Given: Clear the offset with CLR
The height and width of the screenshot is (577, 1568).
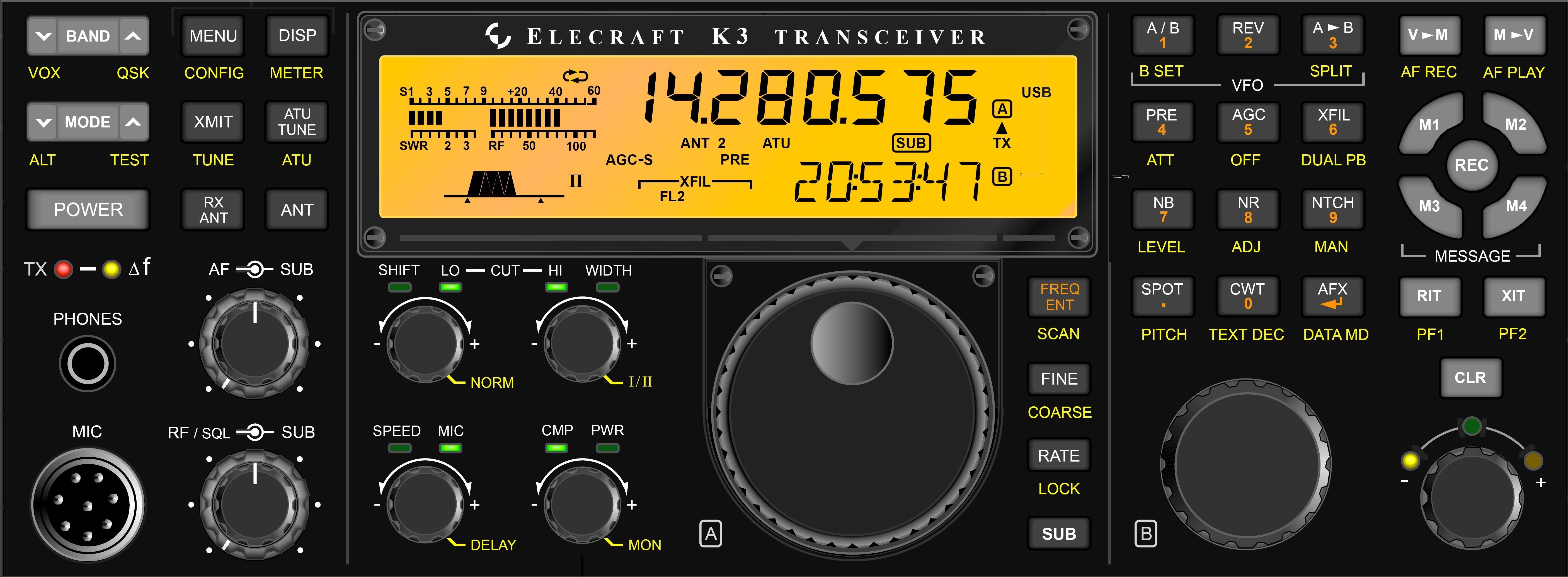Looking at the screenshot, I should (1471, 378).
